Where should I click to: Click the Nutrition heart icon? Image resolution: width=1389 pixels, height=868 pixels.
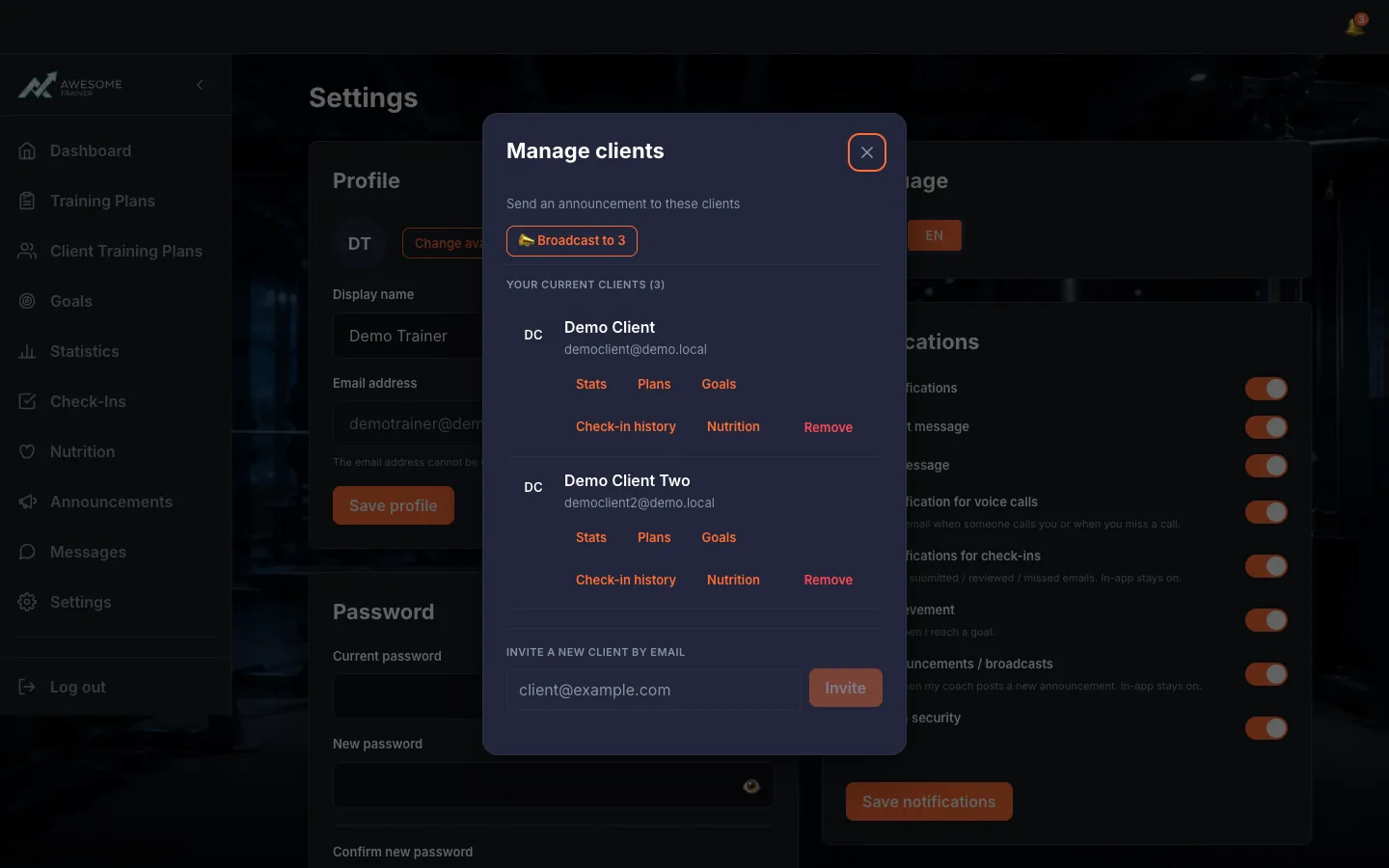pos(27,451)
